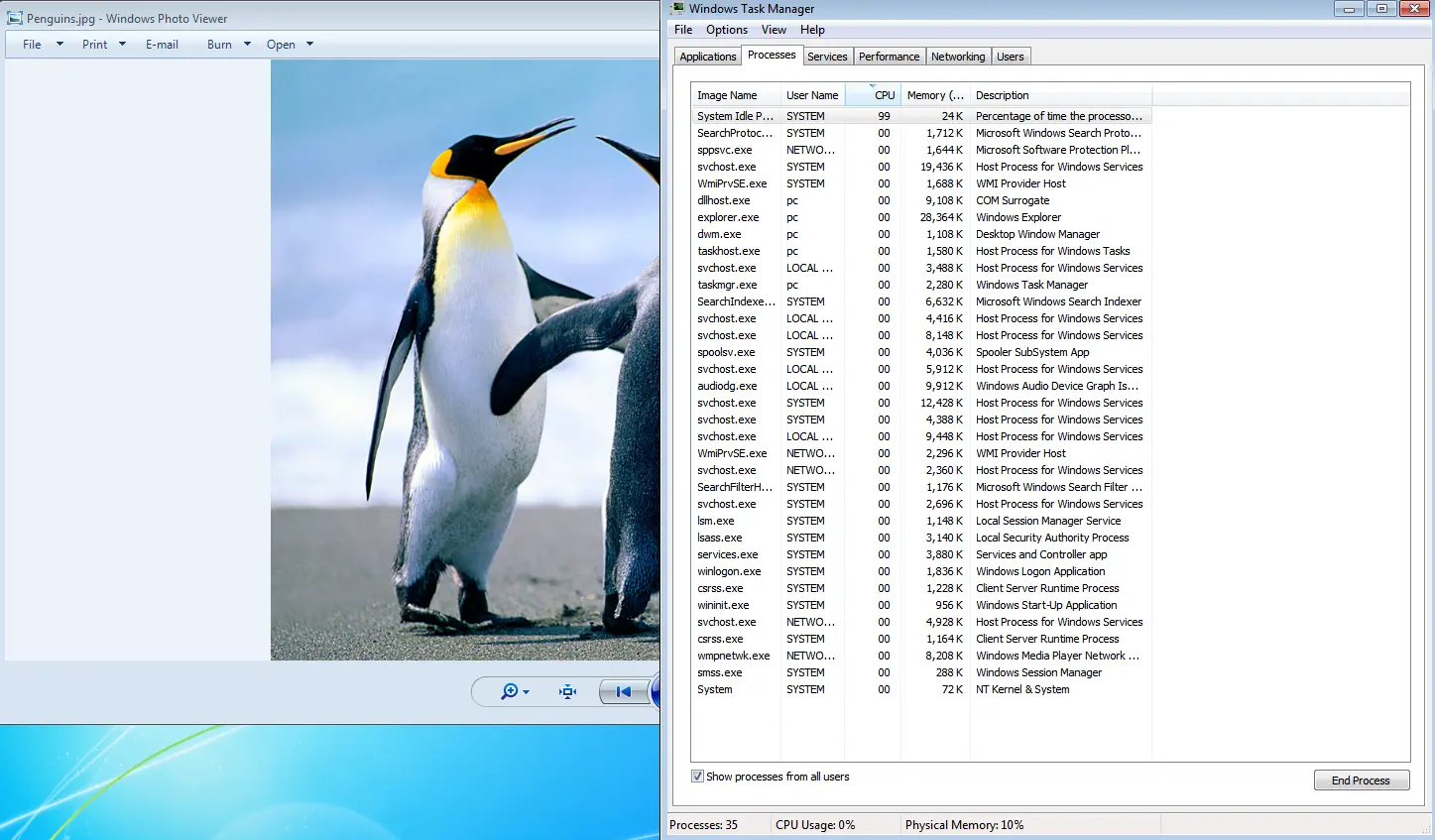Sort by the Description column header
The width and height of the screenshot is (1435, 840).
(x=1060, y=95)
